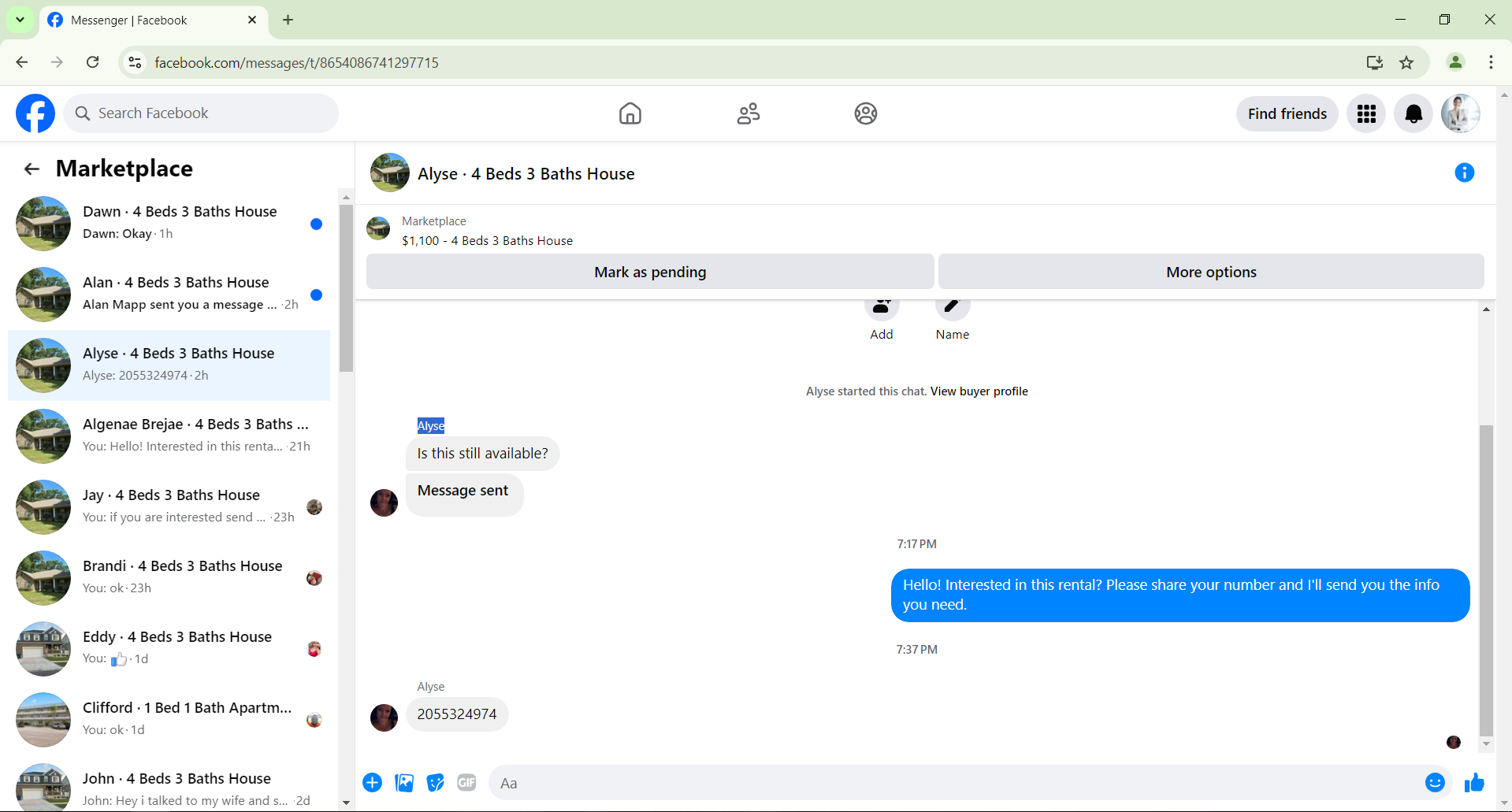The height and width of the screenshot is (812, 1512).
Task: Open Clifford's 1 Bed 1 Bath Apartment chat
Action: pyautogui.click(x=169, y=720)
